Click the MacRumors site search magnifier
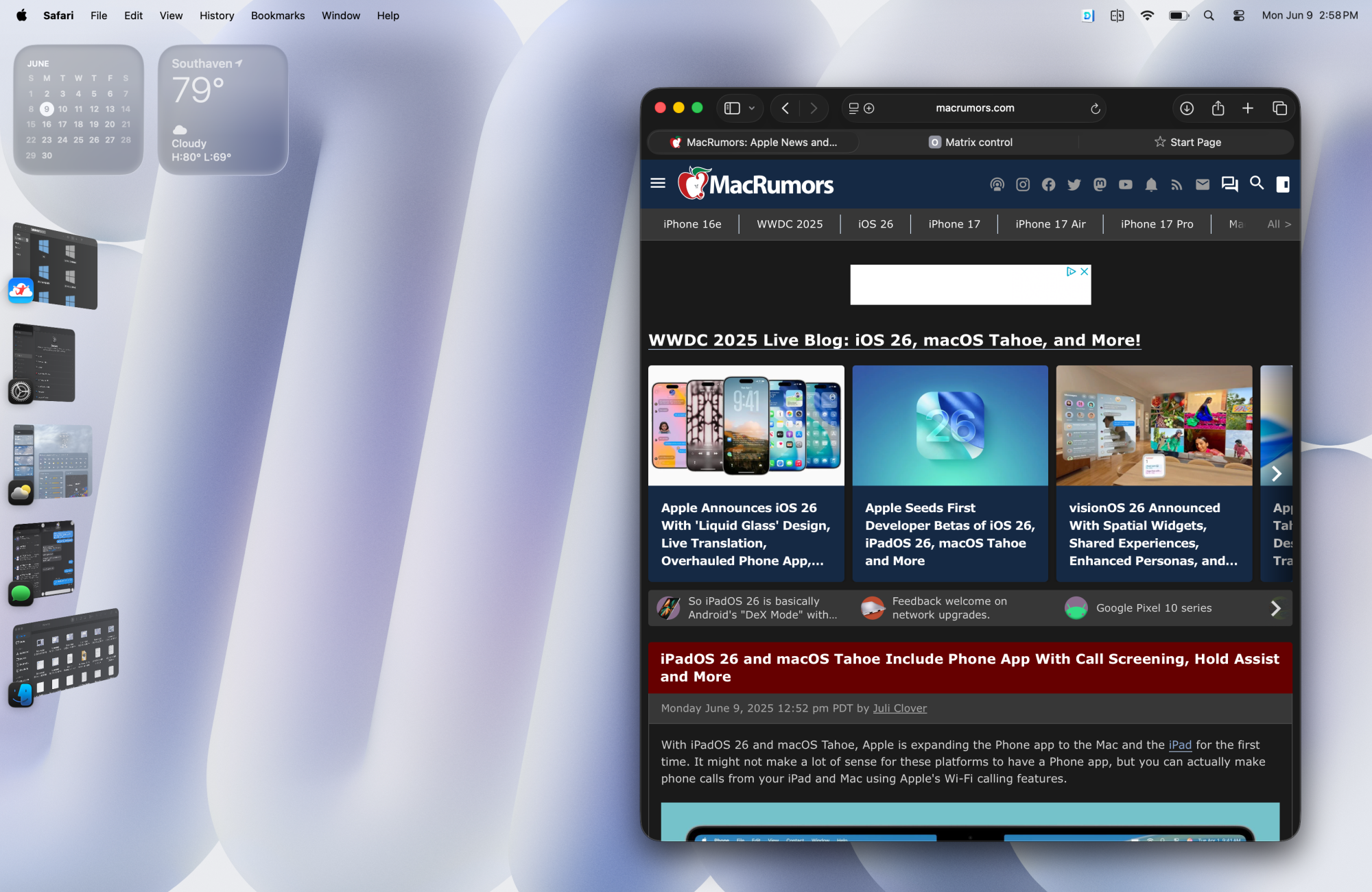The height and width of the screenshot is (892, 1372). [1257, 183]
